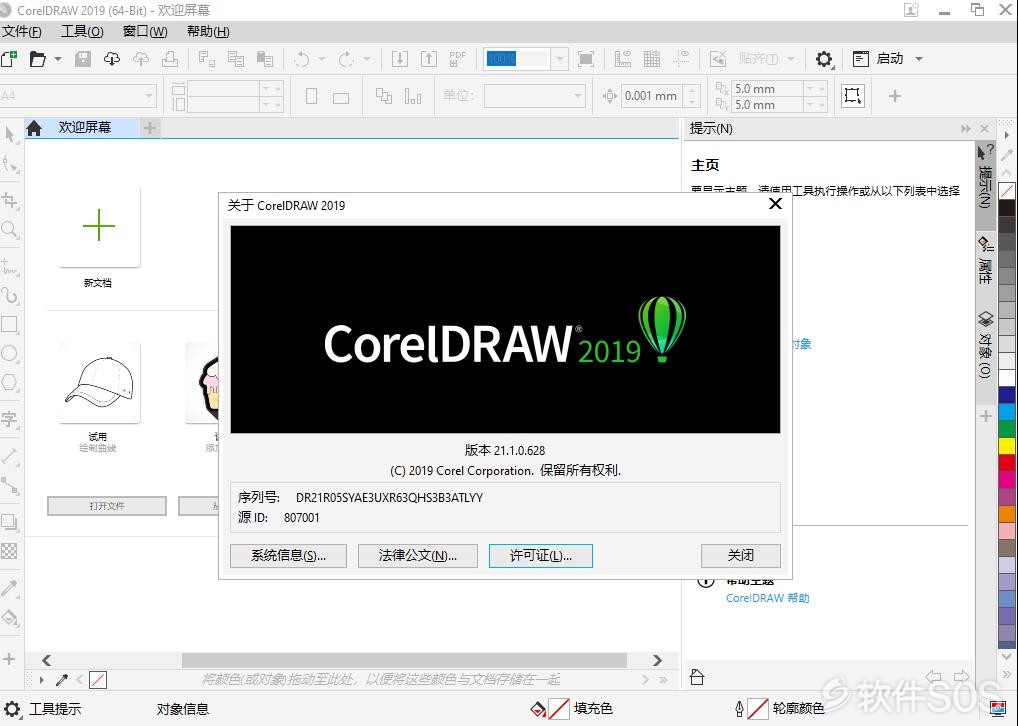Click the New document toolbar icon
Viewport: 1018px width, 726px height.
coord(9,58)
